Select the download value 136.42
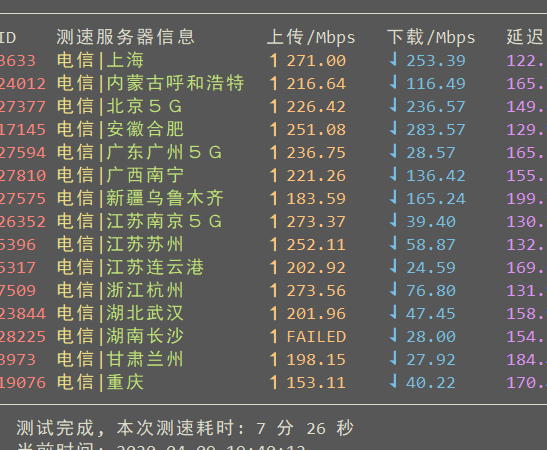547x450 pixels. (x=436, y=176)
